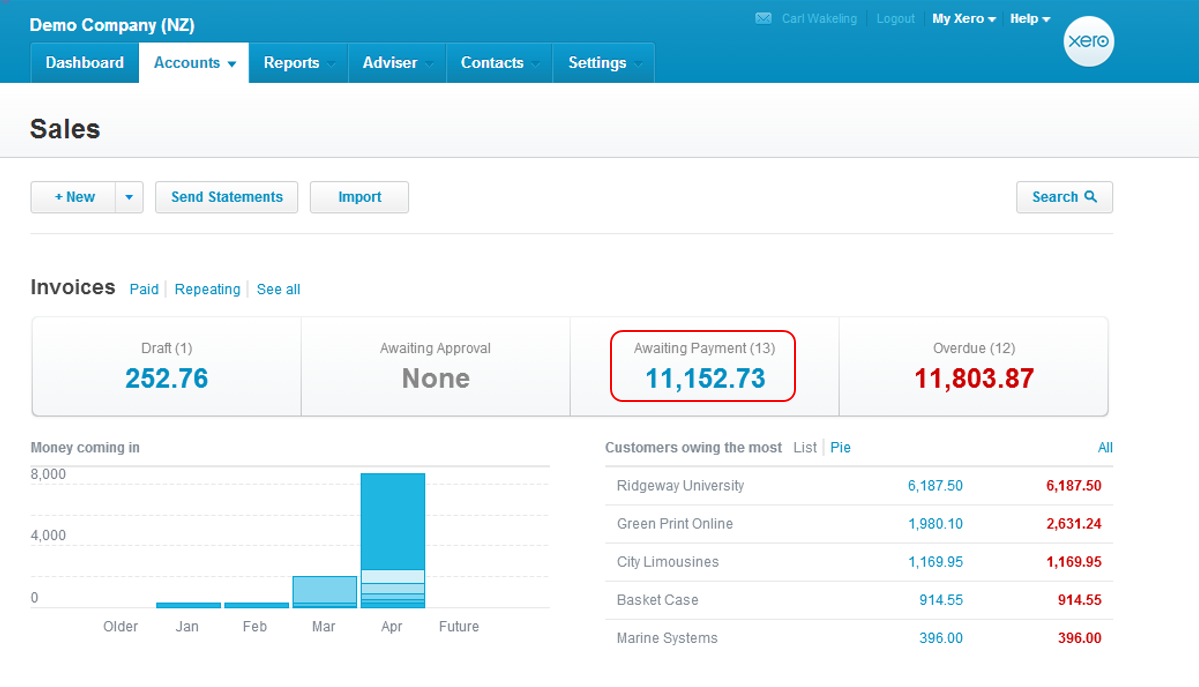Open the Xero logo in the header
1199x687 pixels.
tap(1088, 41)
